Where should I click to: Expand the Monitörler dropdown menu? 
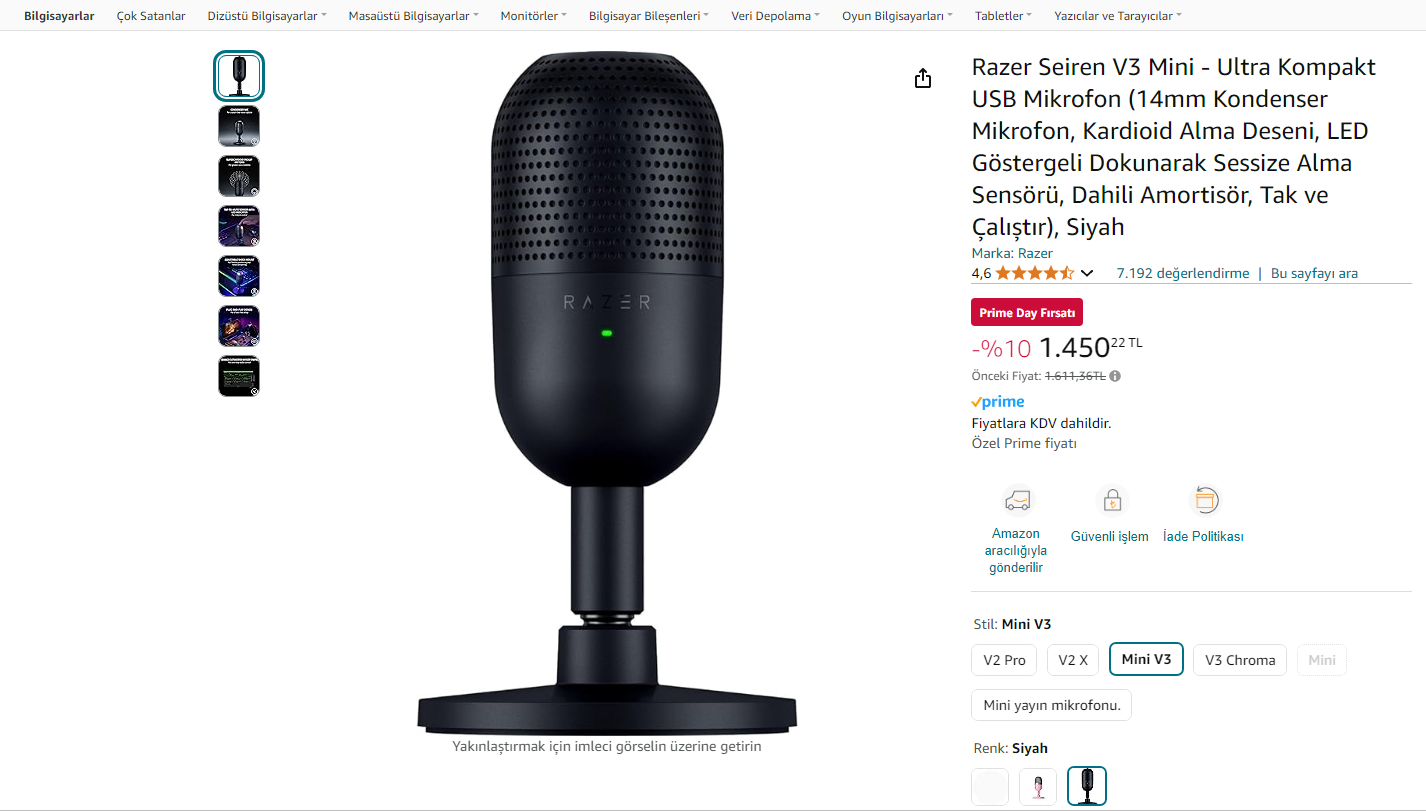tap(534, 16)
